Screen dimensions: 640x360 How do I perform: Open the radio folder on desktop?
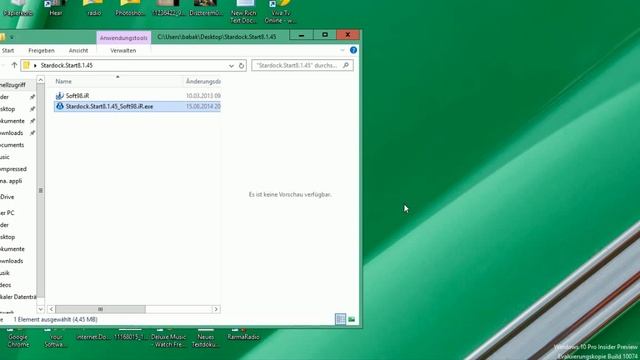click(94, 8)
